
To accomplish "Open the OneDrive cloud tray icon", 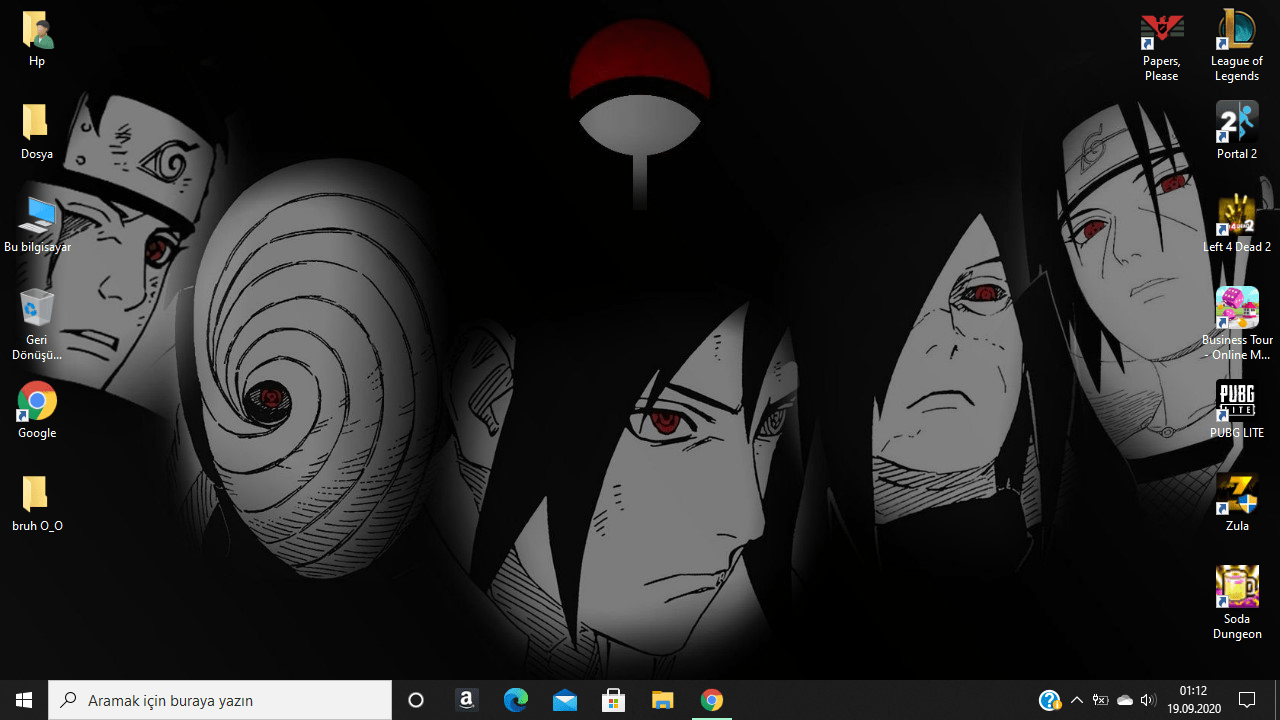I will pyautogui.click(x=1125, y=700).
